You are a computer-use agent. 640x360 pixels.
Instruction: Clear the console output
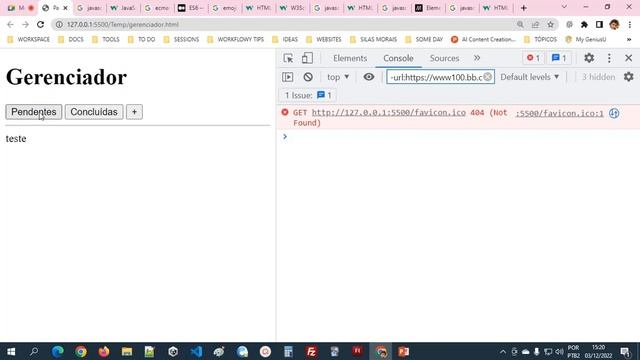pyautogui.click(x=308, y=77)
